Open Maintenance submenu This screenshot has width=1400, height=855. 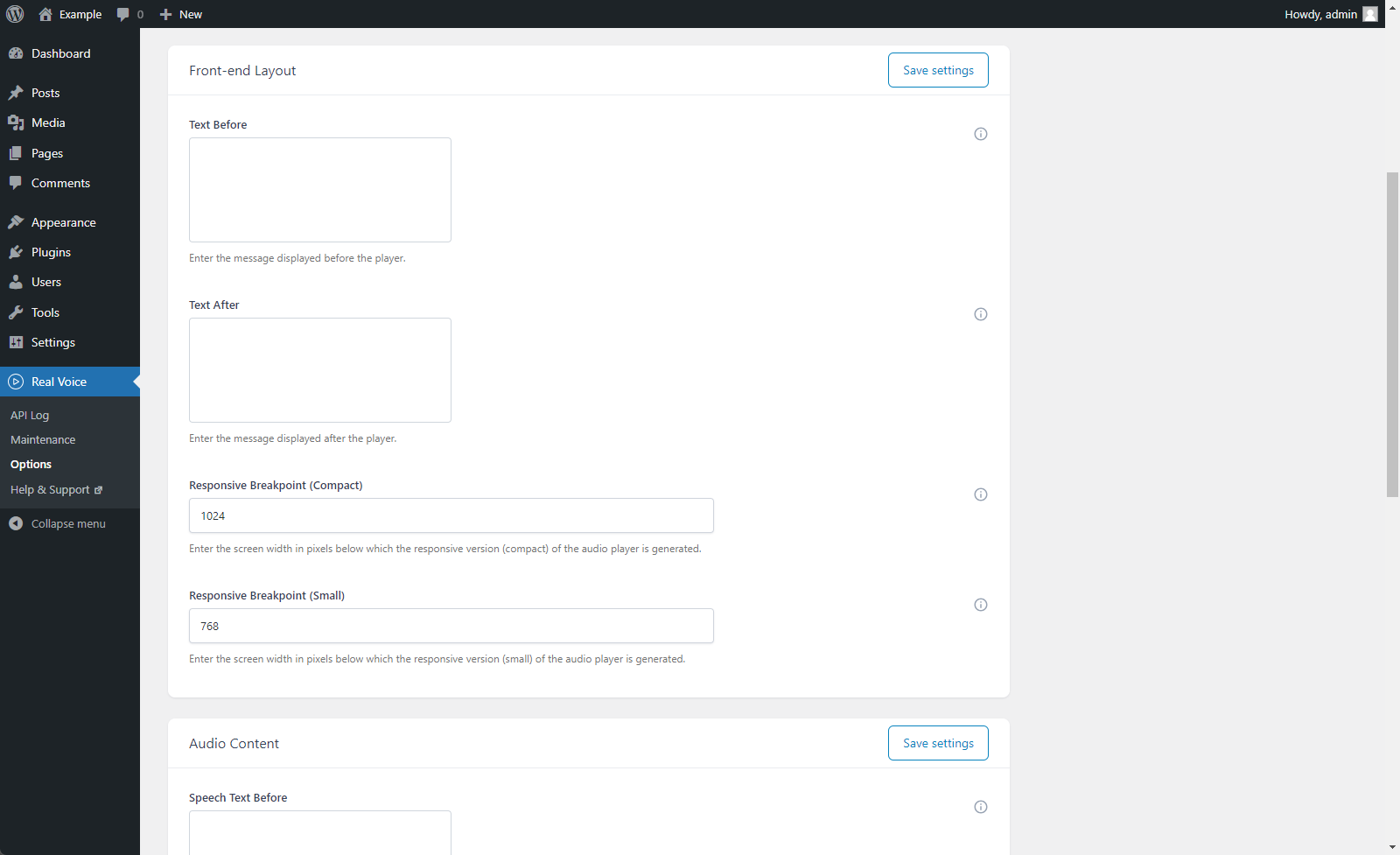pyautogui.click(x=70, y=439)
